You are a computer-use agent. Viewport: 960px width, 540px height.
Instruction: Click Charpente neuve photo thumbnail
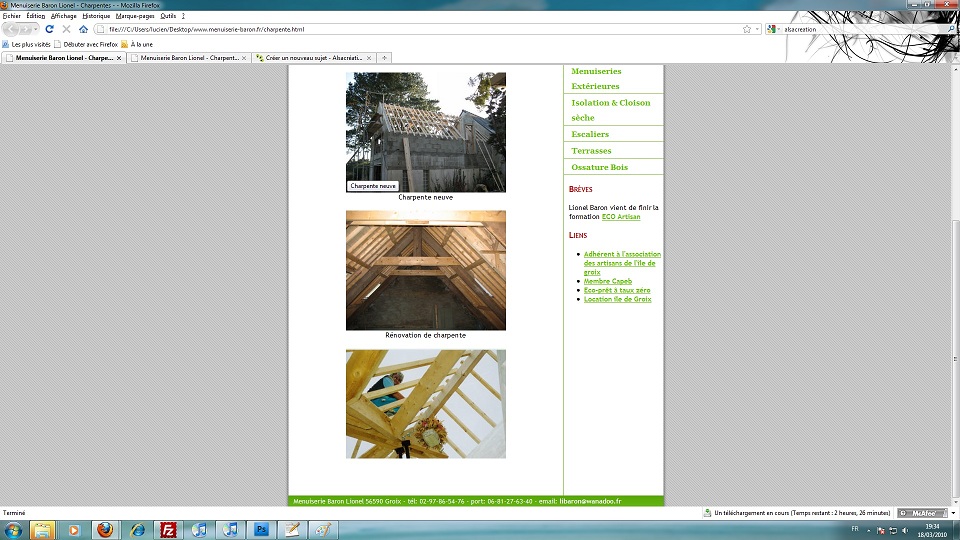point(426,132)
